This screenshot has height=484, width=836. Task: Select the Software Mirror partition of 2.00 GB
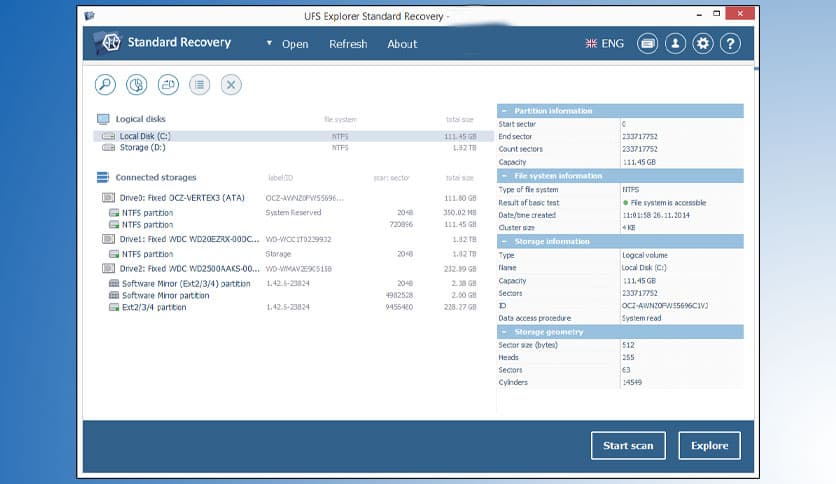coord(292,295)
